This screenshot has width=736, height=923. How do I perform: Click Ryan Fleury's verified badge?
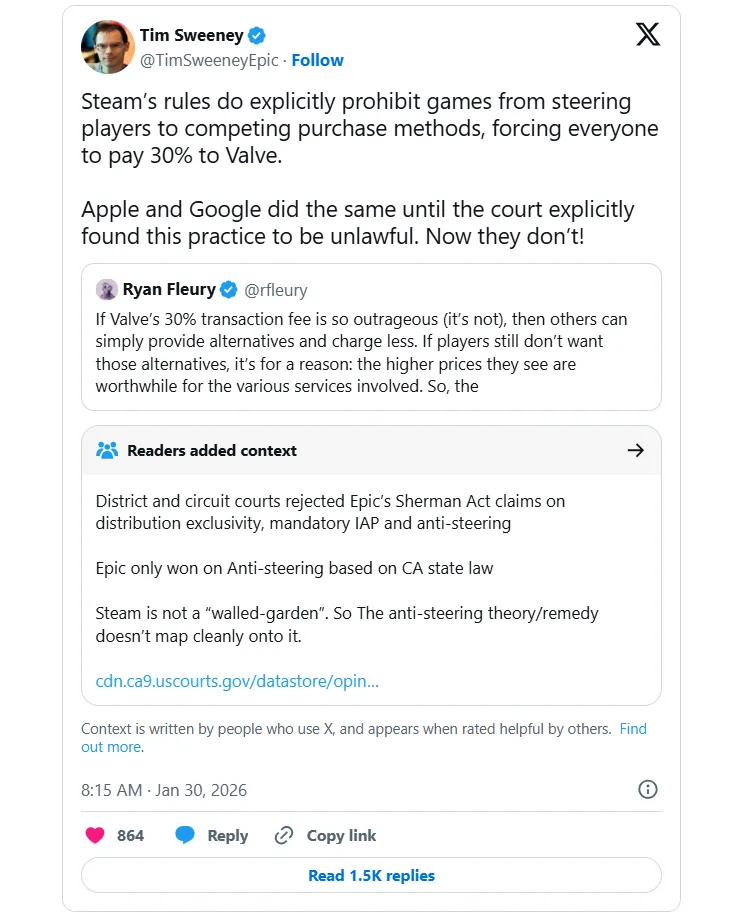228,290
